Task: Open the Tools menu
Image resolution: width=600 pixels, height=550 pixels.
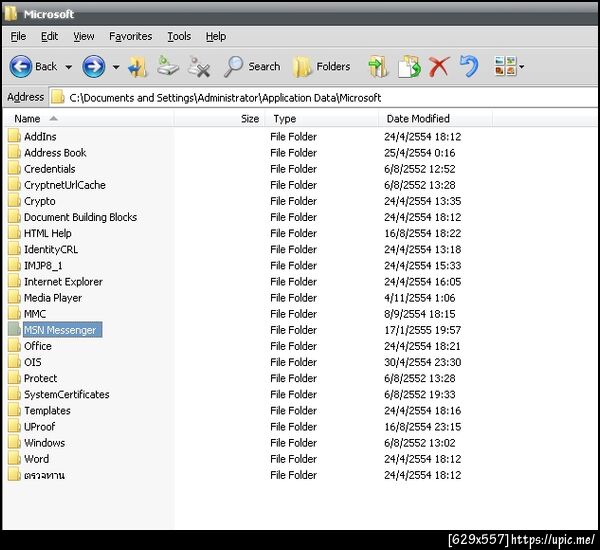Action: point(179,36)
